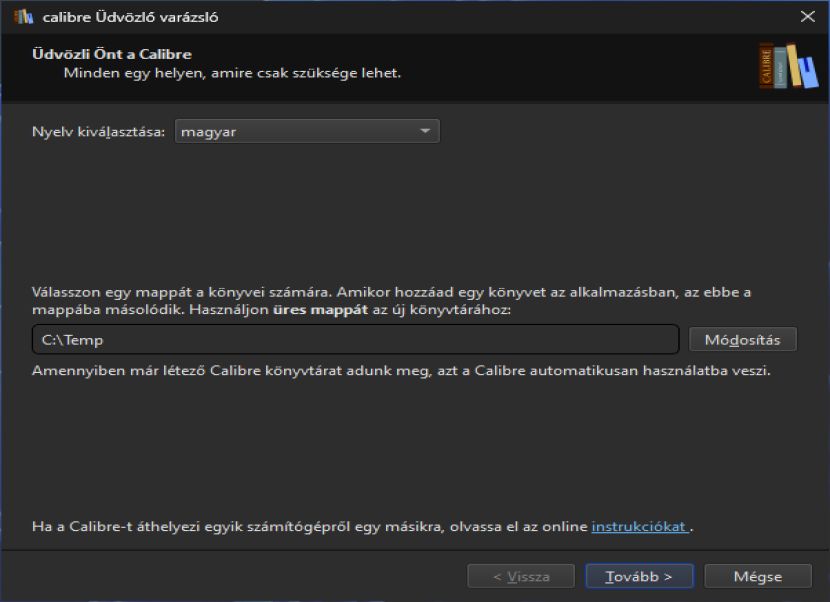
Task: Click the C:\Temp library folder path field
Action: 355,339
